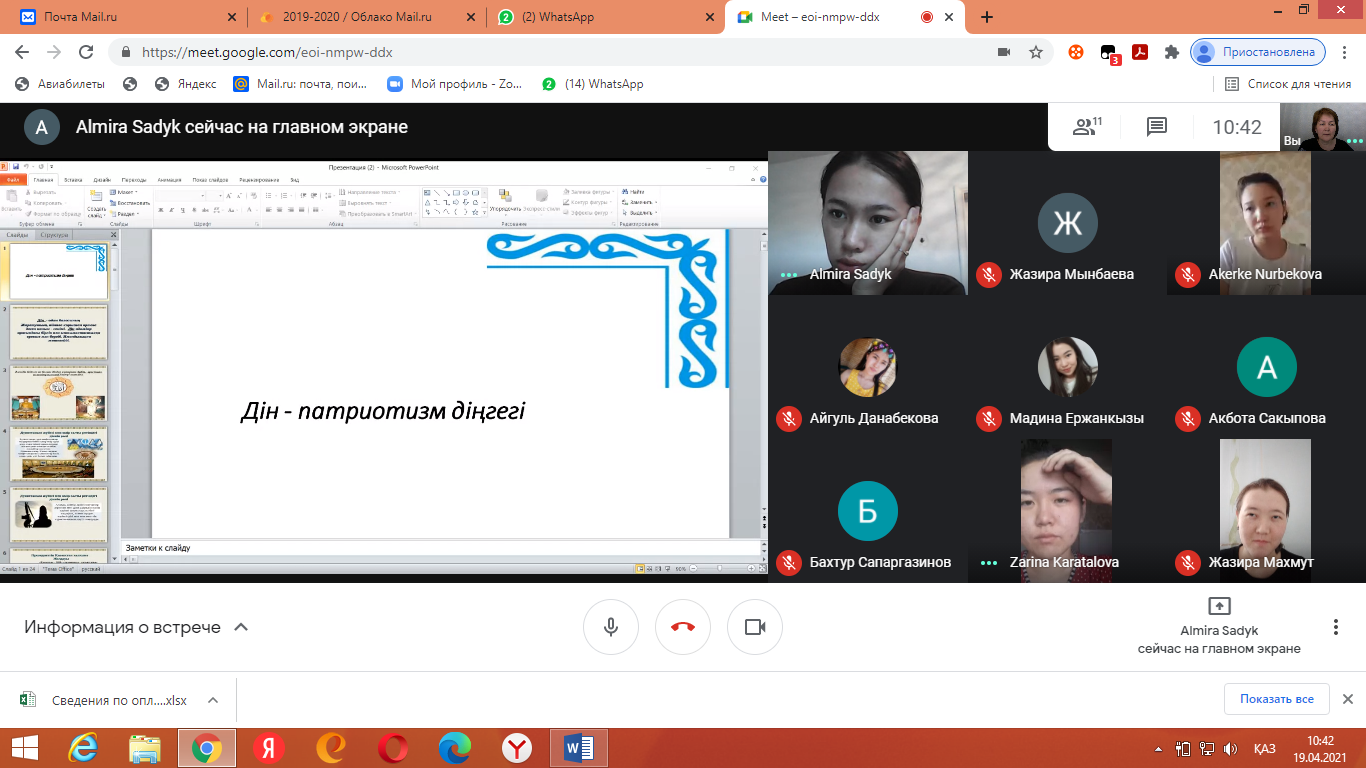This screenshot has width=1366, height=768.
Task: Click camera permission icon in address bar
Action: point(1003,52)
